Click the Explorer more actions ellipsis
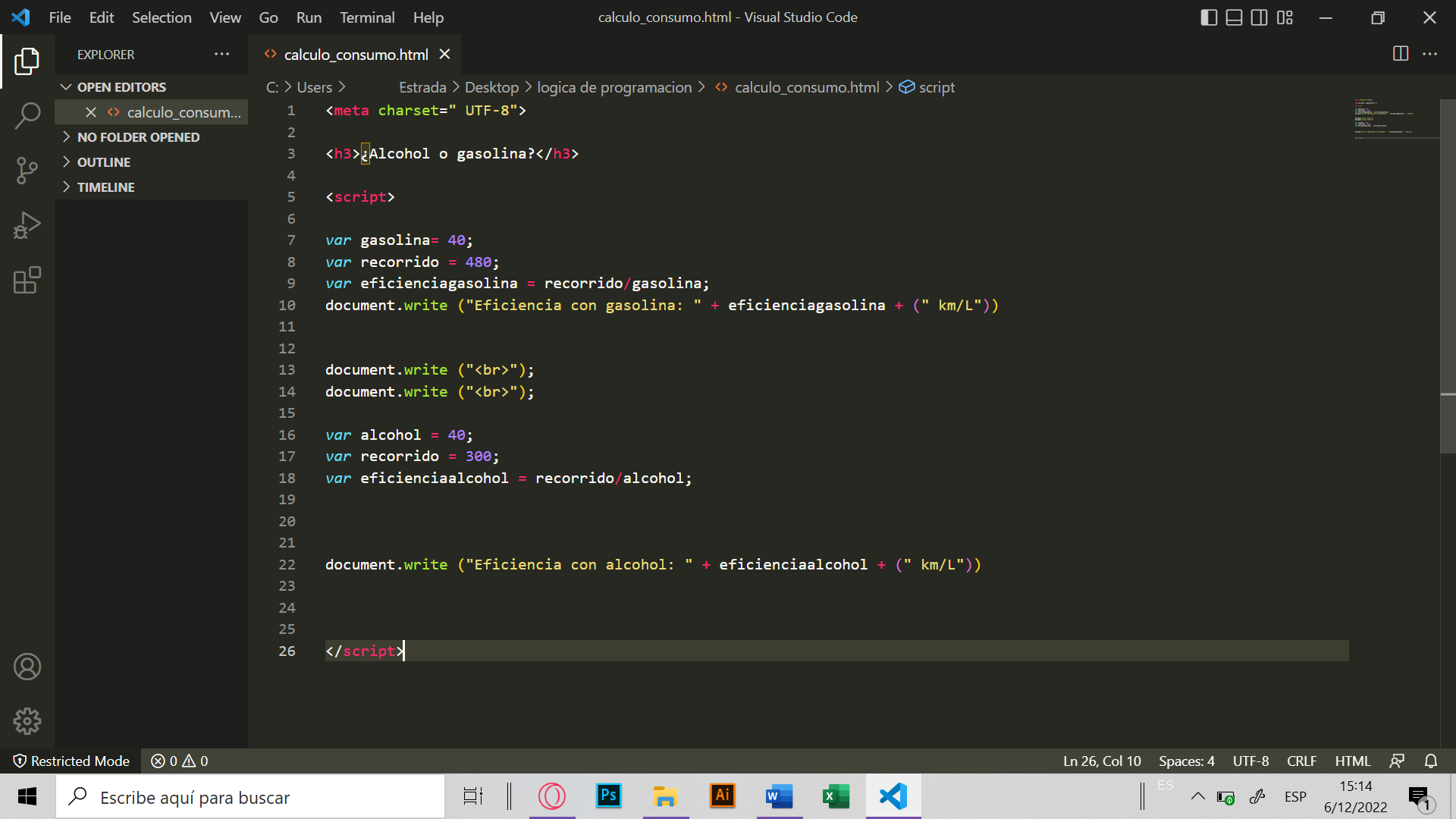This screenshot has width=1456, height=819. (221, 54)
